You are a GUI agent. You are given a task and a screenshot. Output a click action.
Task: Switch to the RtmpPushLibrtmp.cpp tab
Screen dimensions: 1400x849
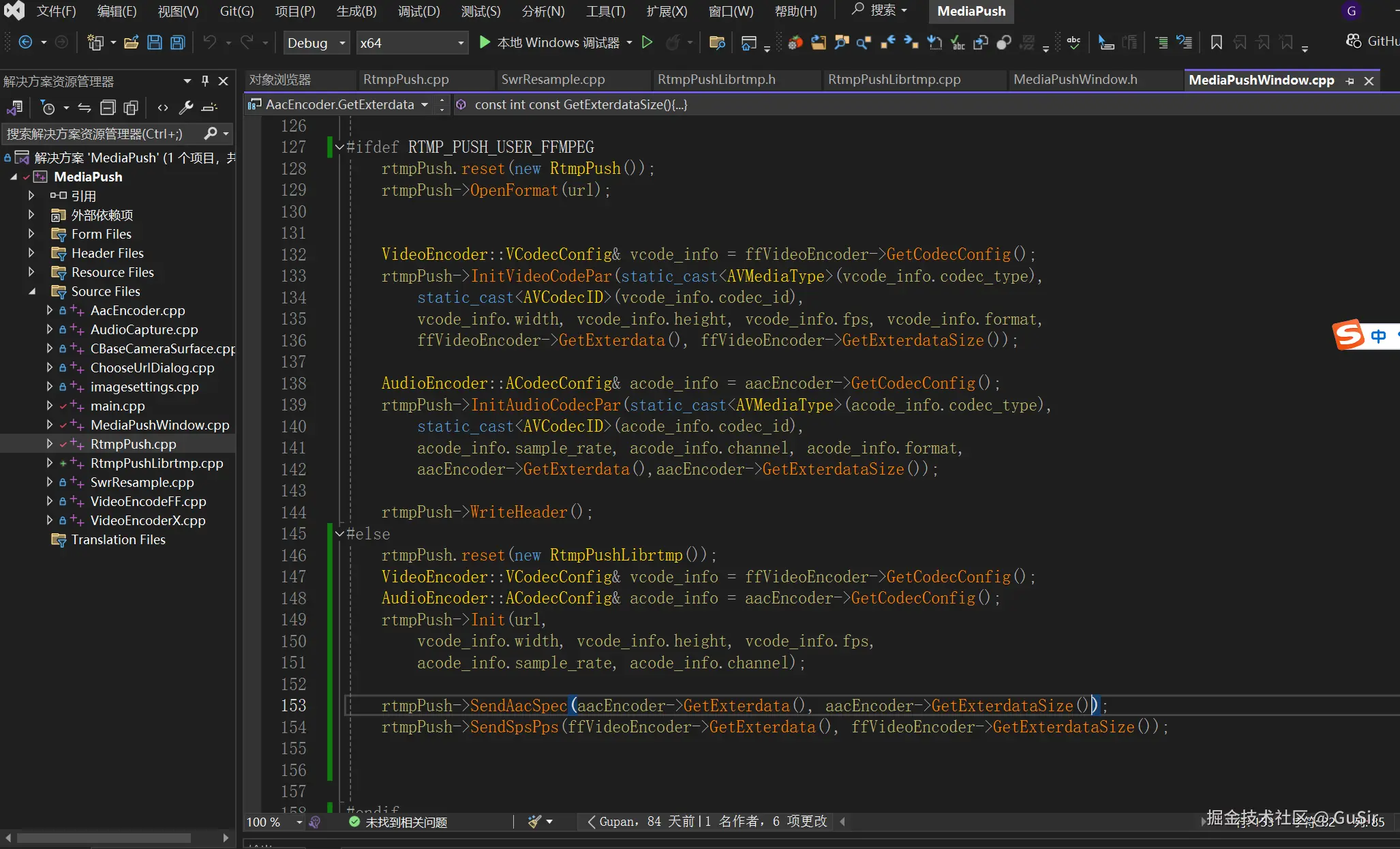click(894, 80)
